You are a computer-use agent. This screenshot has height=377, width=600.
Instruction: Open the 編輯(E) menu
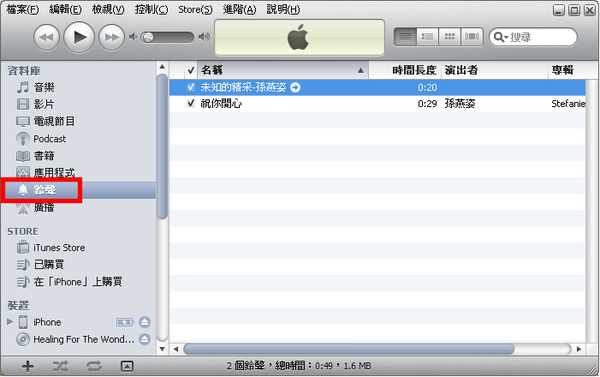click(x=65, y=10)
